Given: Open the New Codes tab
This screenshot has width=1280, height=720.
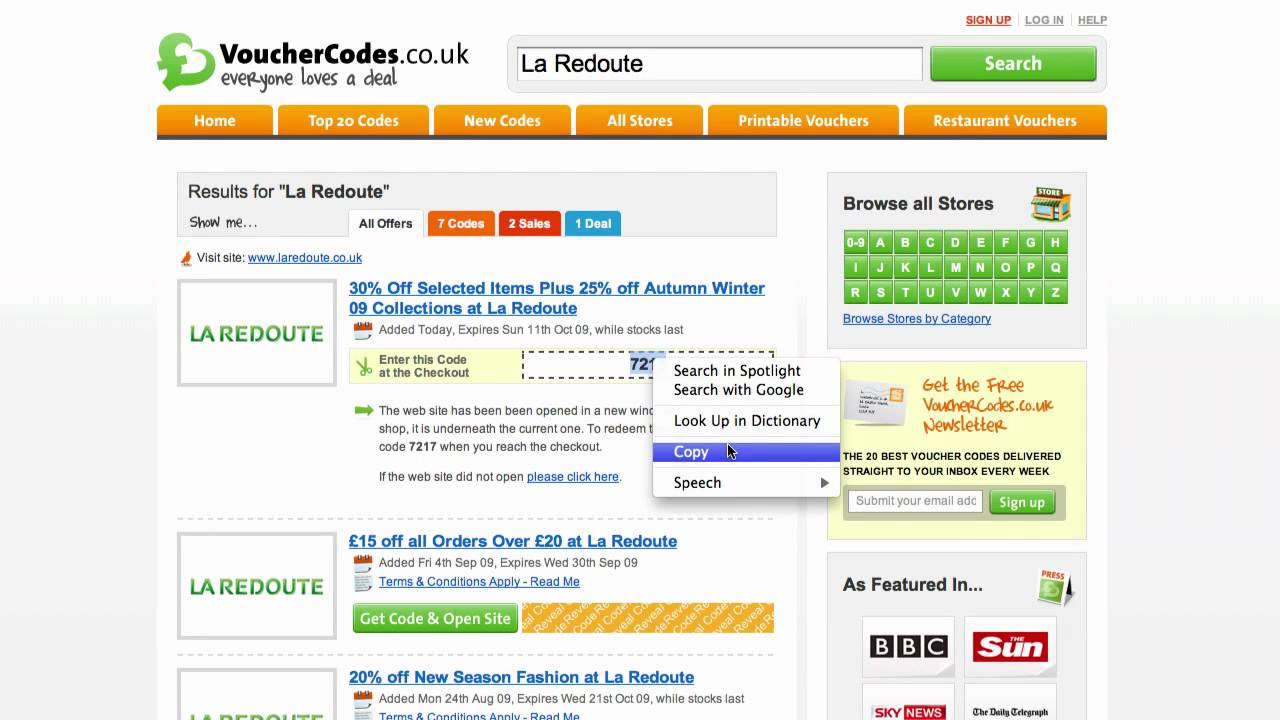Looking at the screenshot, I should [502, 120].
